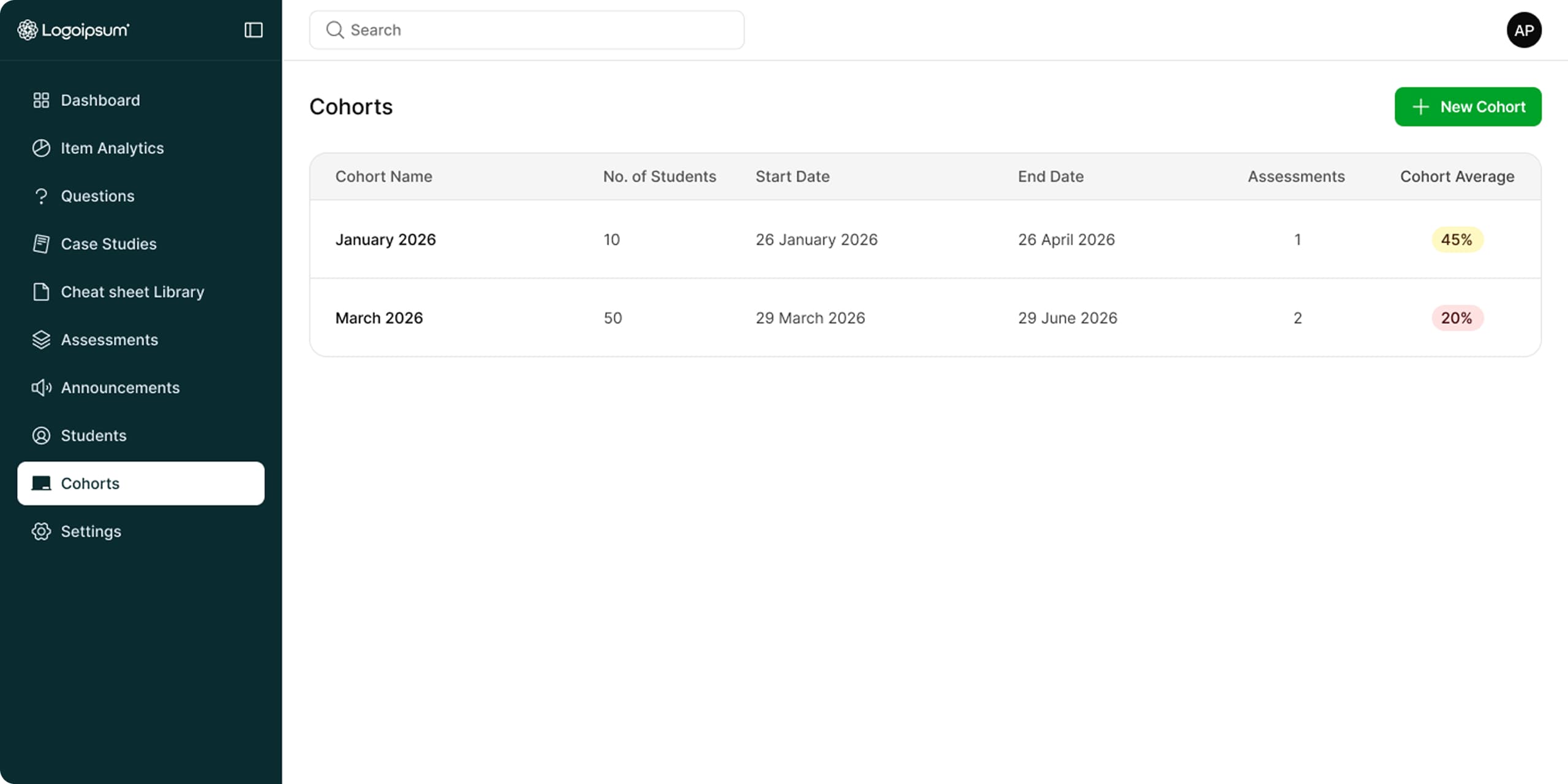The image size is (1568, 784).
Task: Click the Start Date column header
Action: pos(792,176)
